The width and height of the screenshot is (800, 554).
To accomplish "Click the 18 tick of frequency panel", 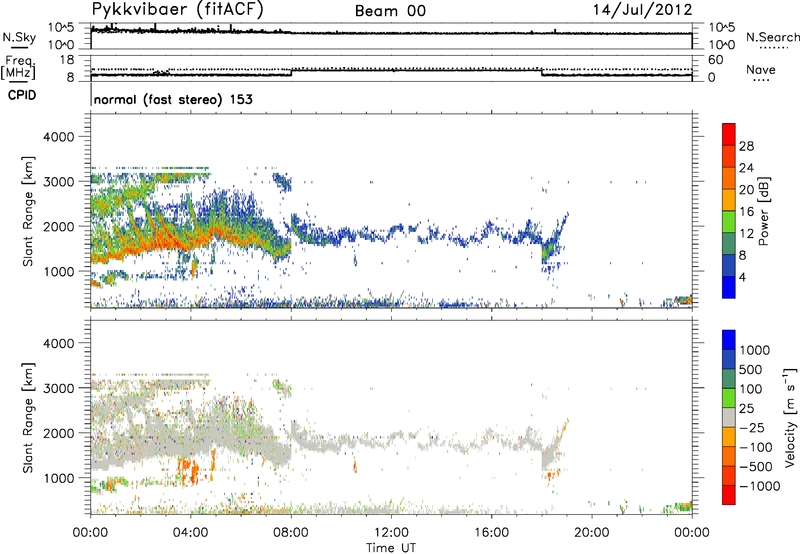I will tap(67, 60).
